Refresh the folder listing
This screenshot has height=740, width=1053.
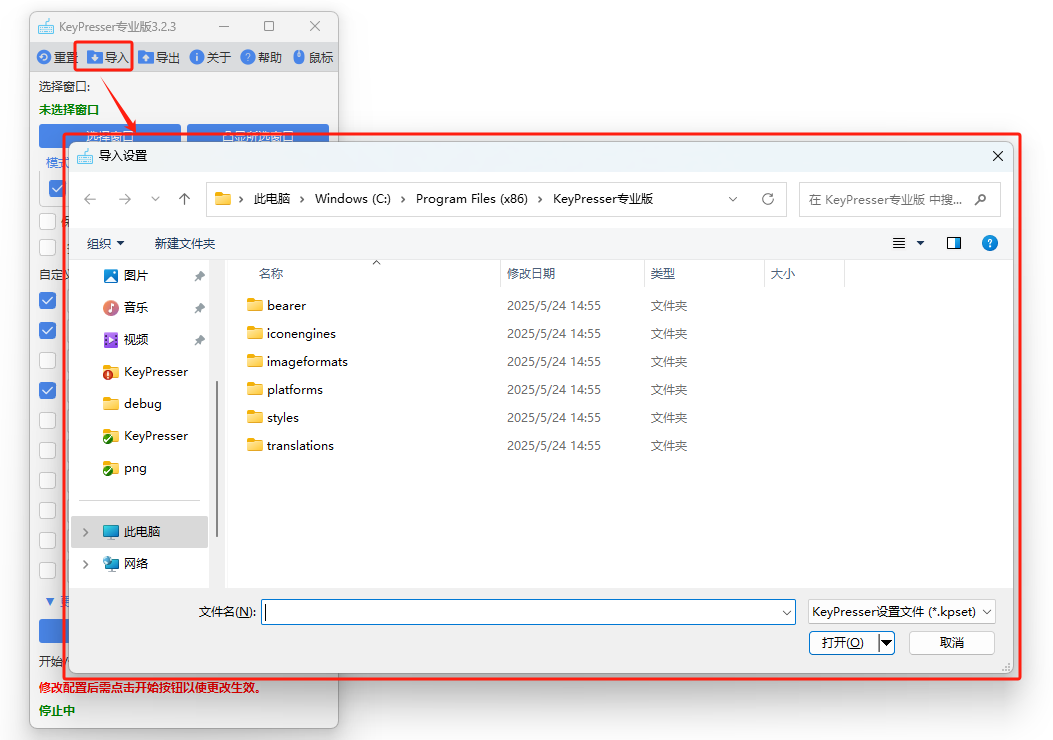click(768, 199)
